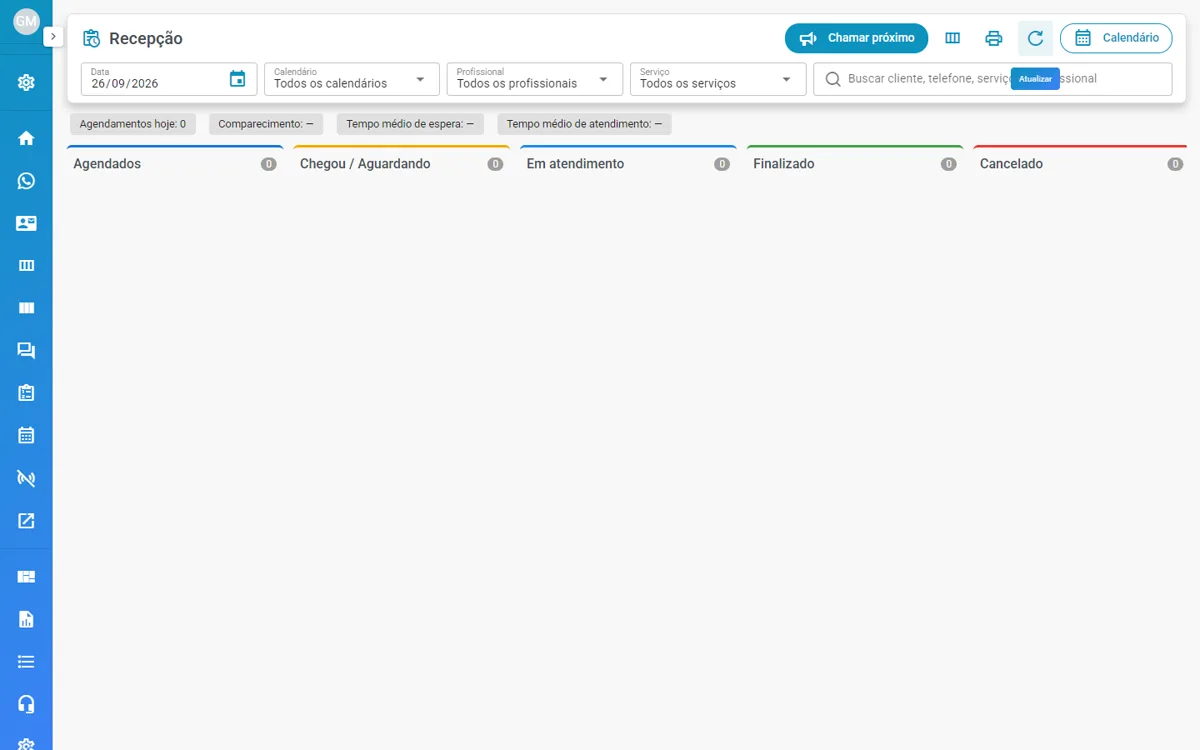This screenshot has width=1200, height=750.
Task: Click the Chamar próximo button
Action: click(856, 38)
